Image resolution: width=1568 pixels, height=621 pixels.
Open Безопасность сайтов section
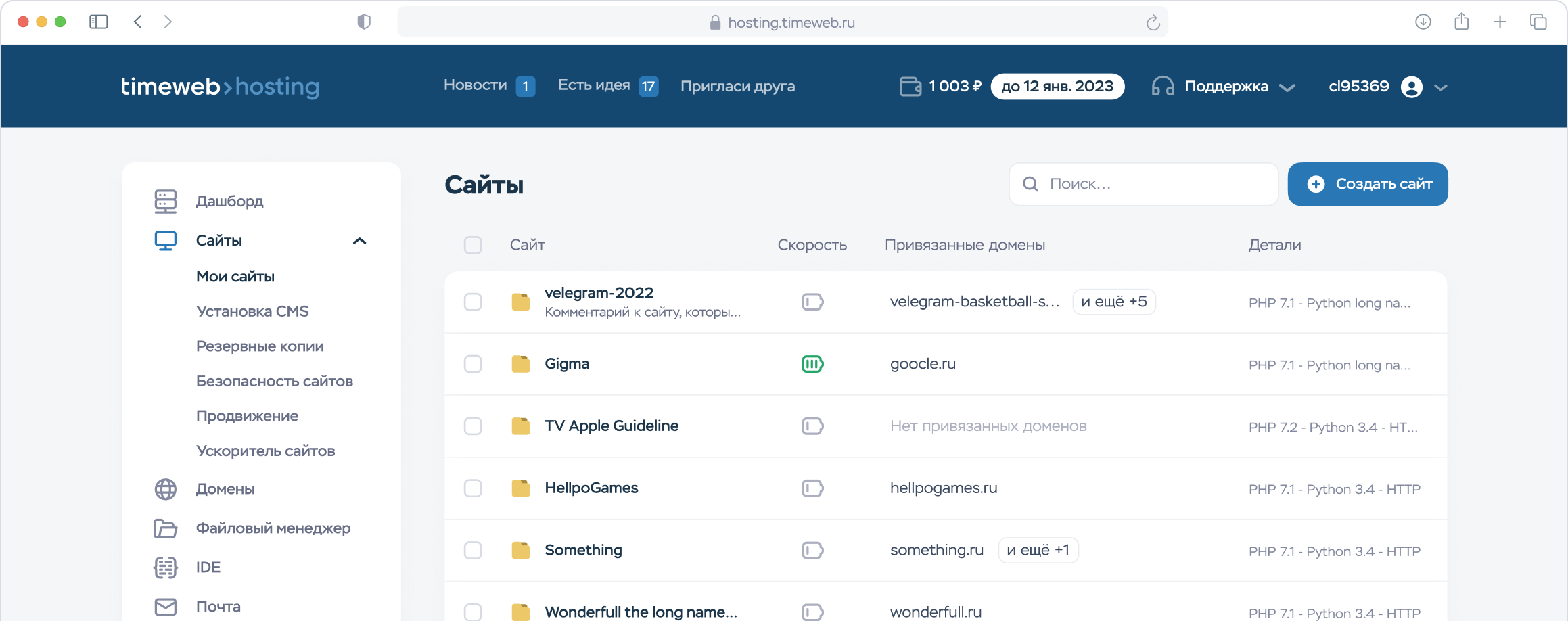pos(275,382)
